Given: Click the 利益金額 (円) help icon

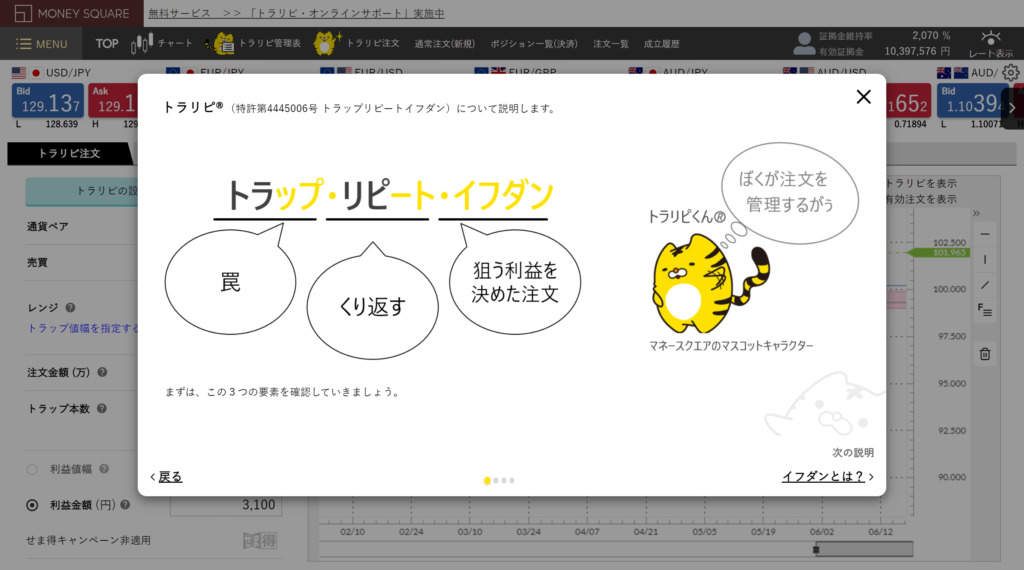Looking at the screenshot, I should (125, 505).
